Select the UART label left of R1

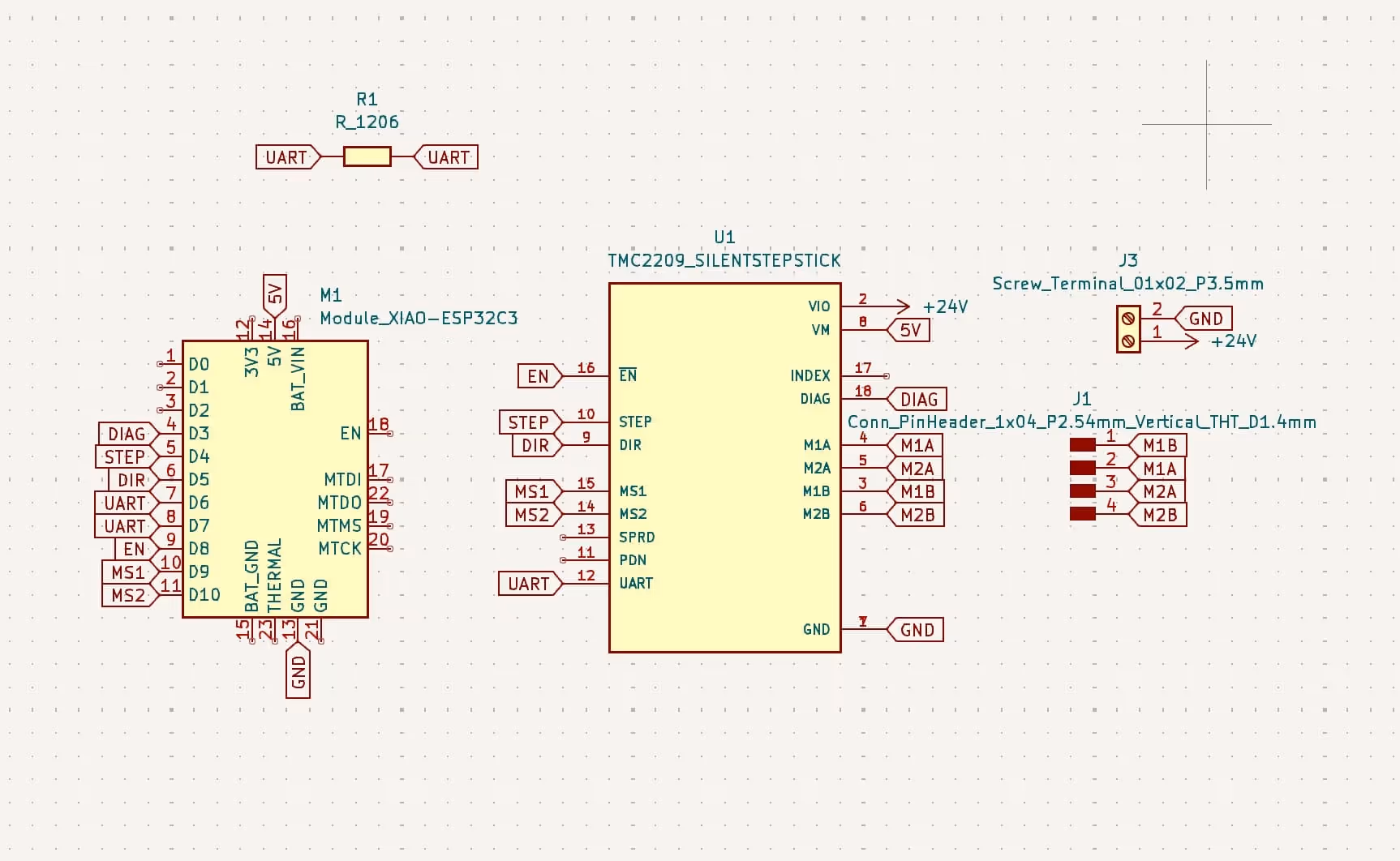(287, 157)
